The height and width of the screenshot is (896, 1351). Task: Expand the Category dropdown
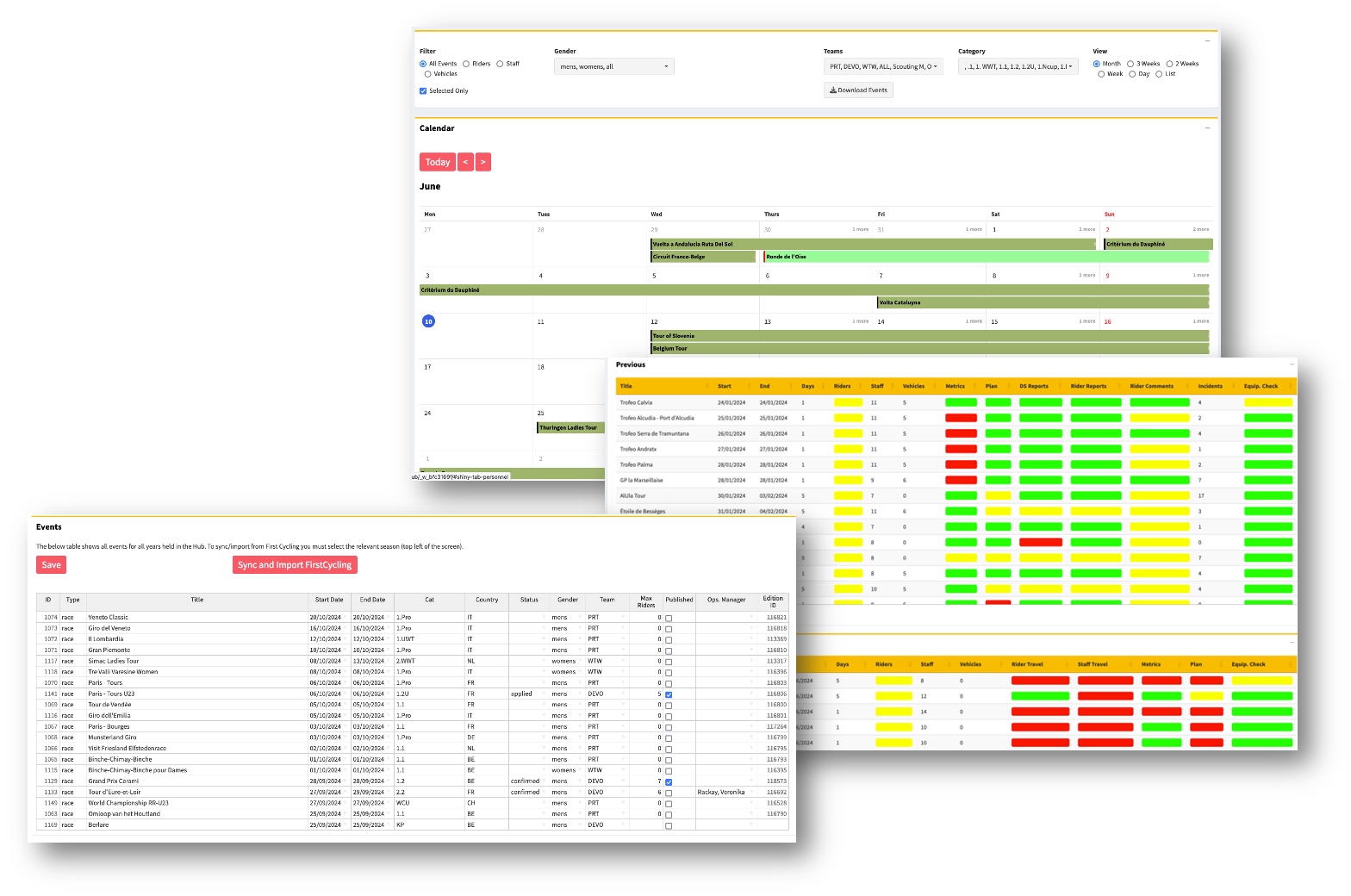1018,66
